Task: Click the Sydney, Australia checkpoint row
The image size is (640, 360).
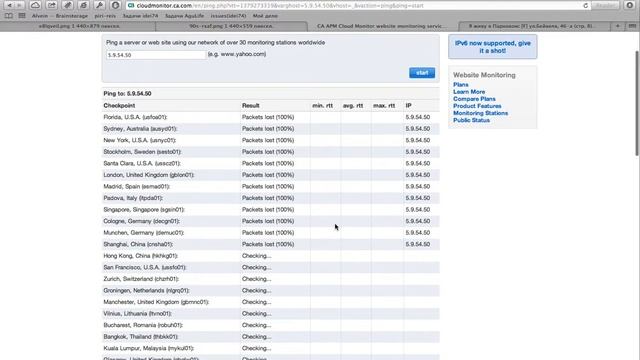Action: [x=271, y=129]
